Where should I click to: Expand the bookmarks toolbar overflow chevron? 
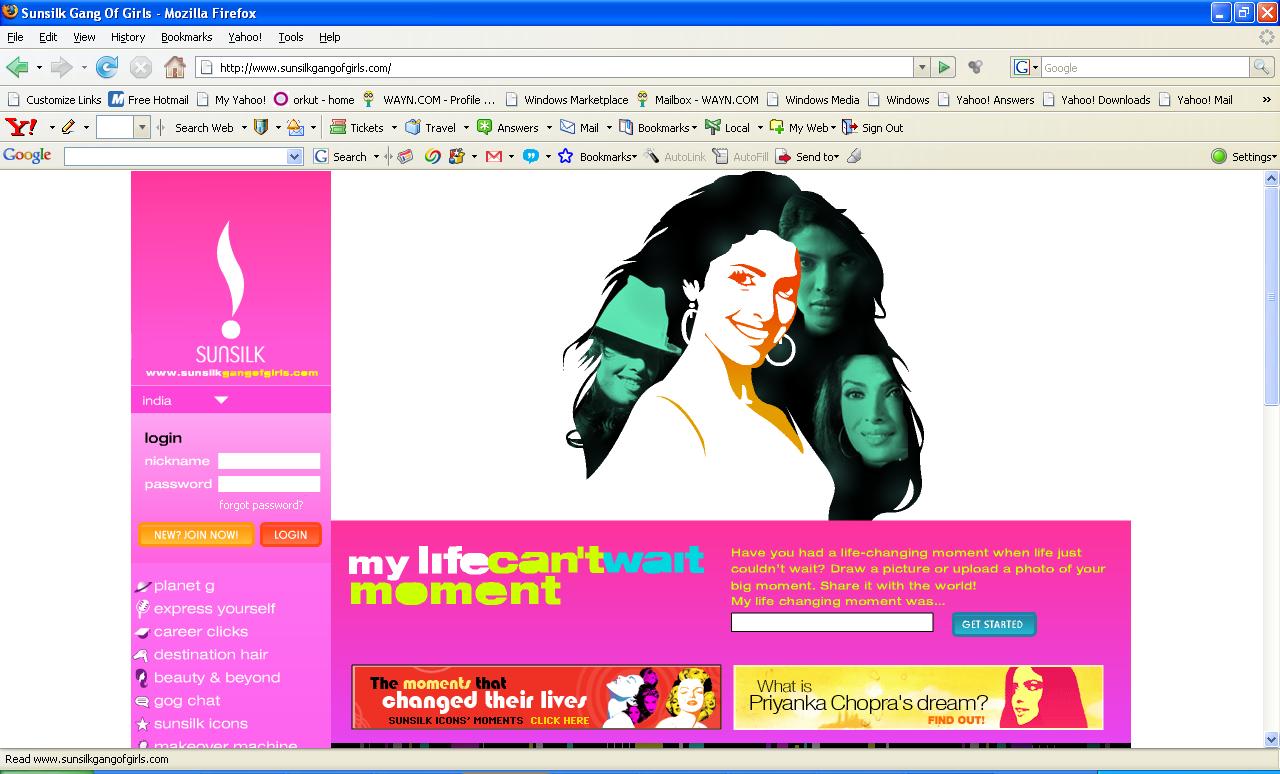pos(1266,99)
